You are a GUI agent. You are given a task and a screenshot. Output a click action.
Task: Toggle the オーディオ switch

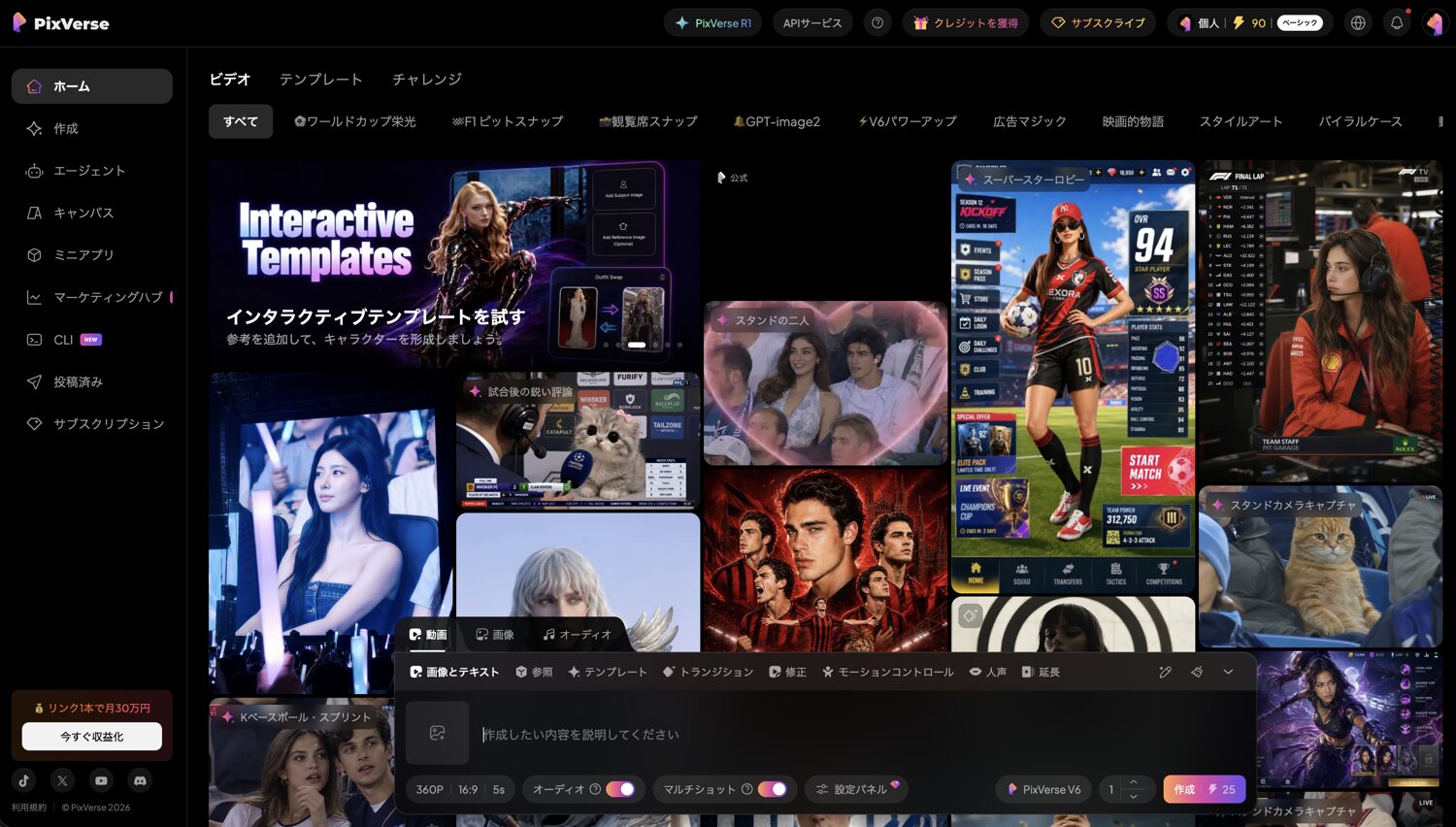[620, 789]
